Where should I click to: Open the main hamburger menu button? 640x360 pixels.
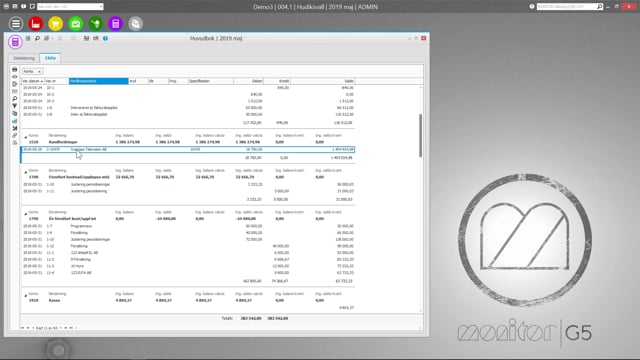coord(16,24)
